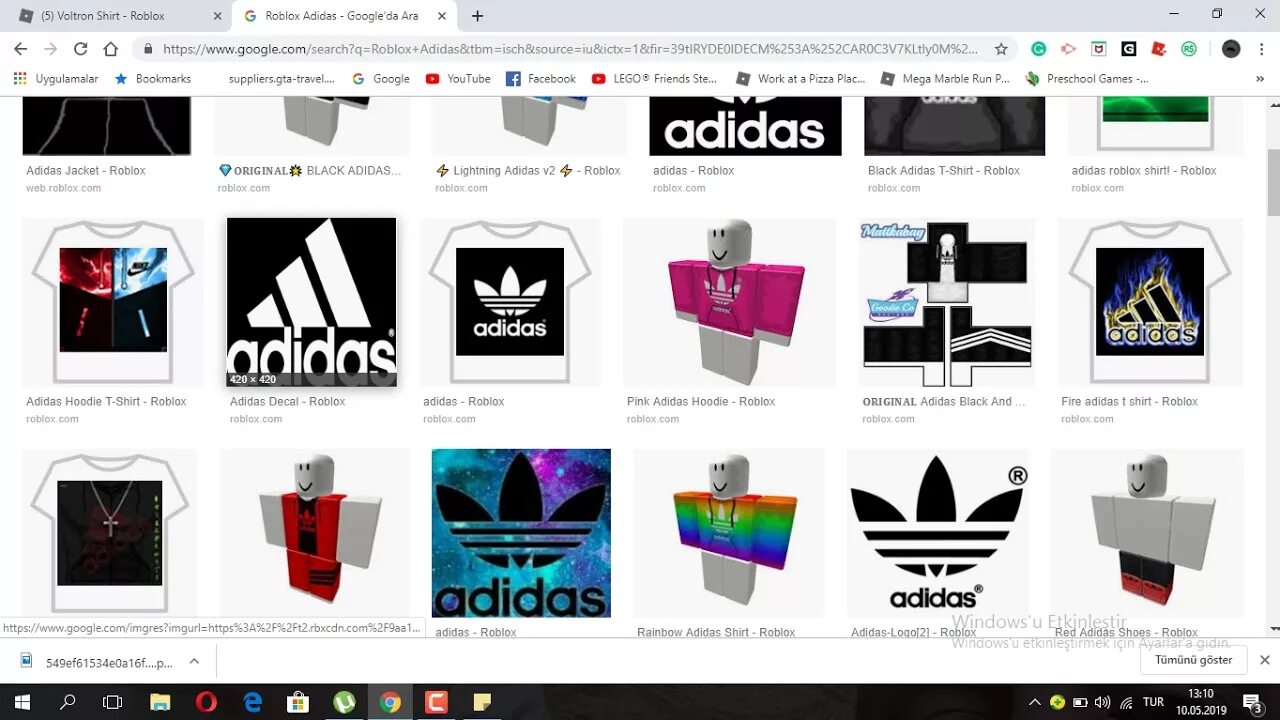Open the suppliers.gta-travel bookmark

point(281,78)
